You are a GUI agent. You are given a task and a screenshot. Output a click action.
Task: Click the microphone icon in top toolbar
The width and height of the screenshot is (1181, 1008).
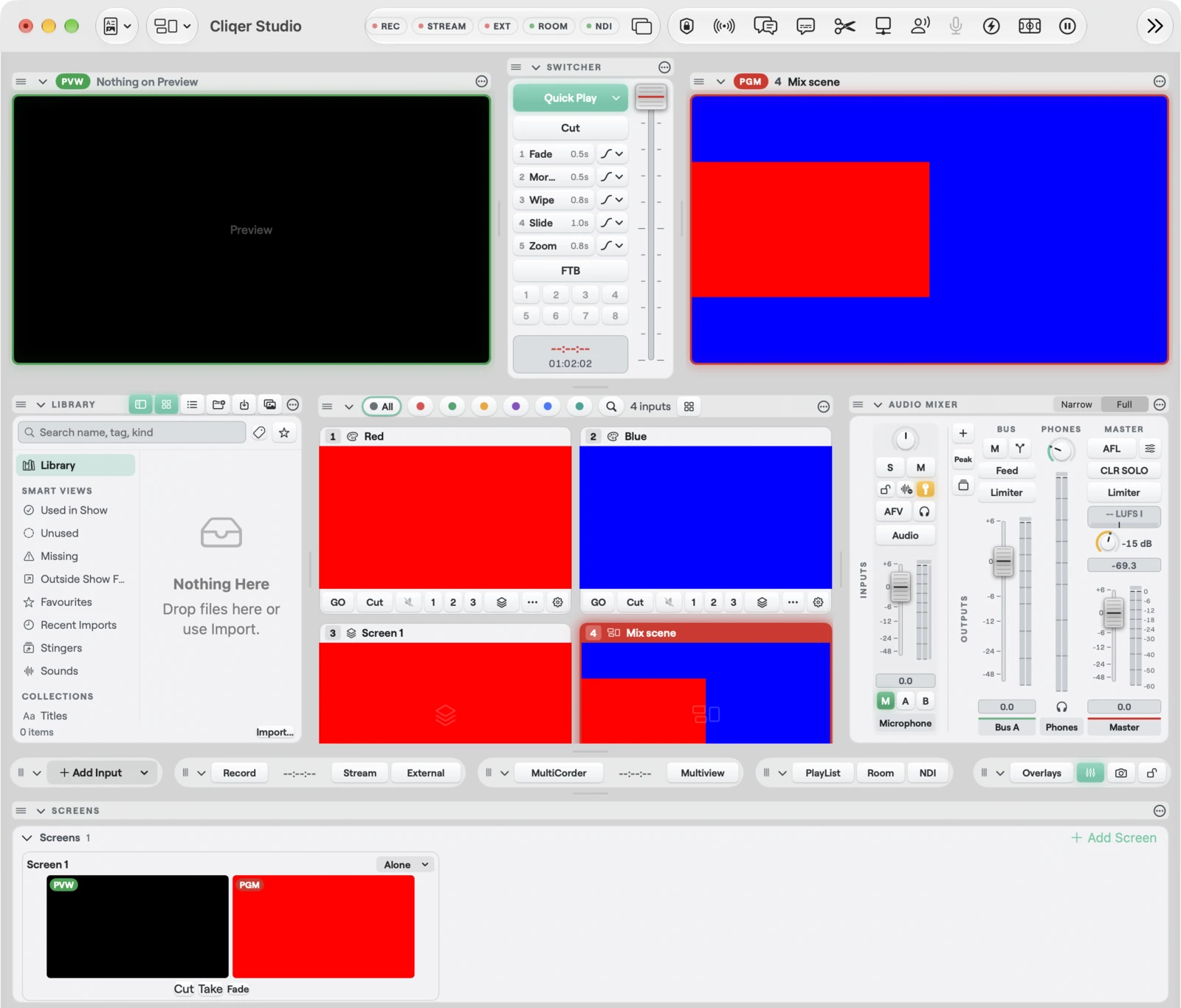(955, 27)
